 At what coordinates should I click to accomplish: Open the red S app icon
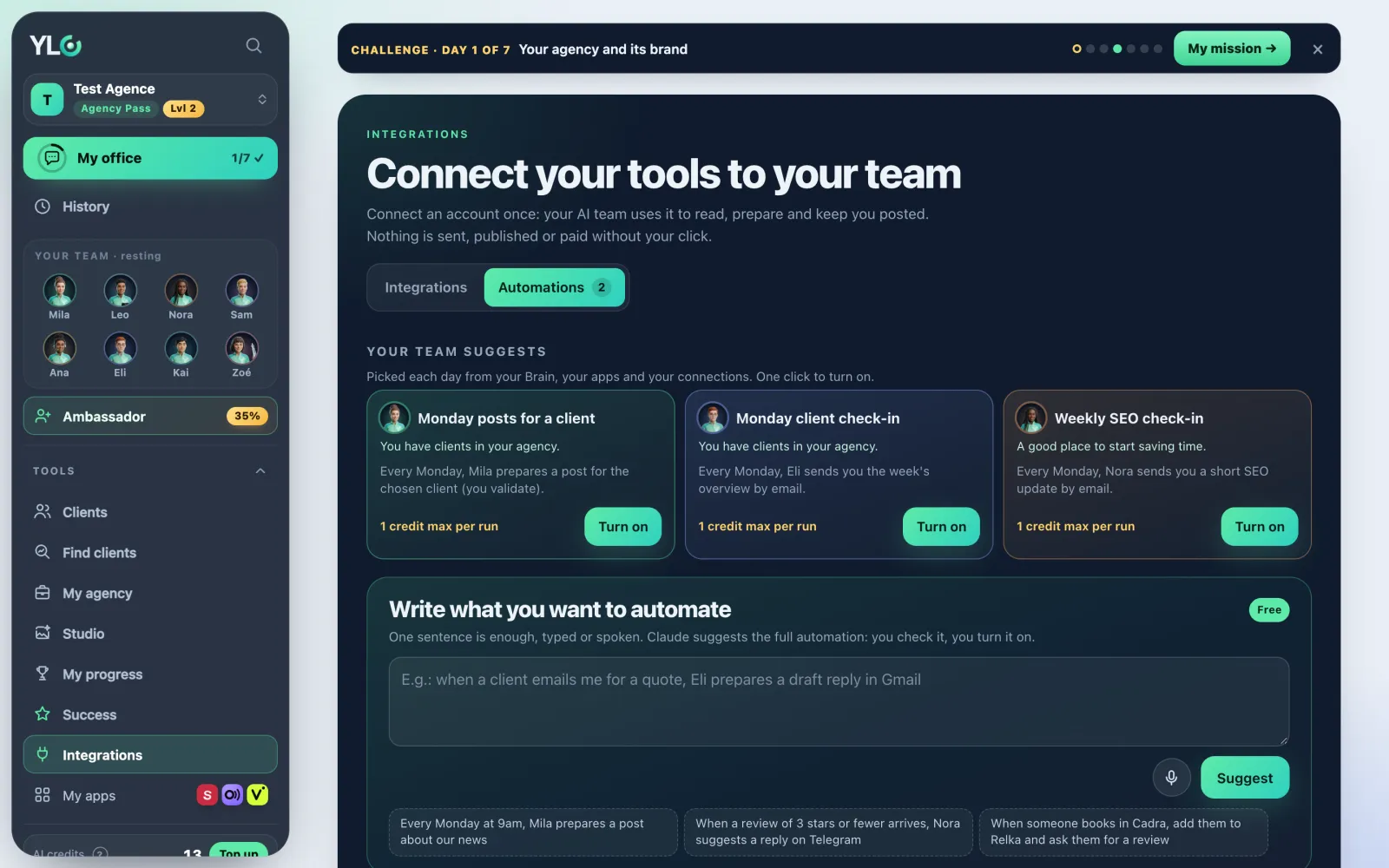coord(207,795)
